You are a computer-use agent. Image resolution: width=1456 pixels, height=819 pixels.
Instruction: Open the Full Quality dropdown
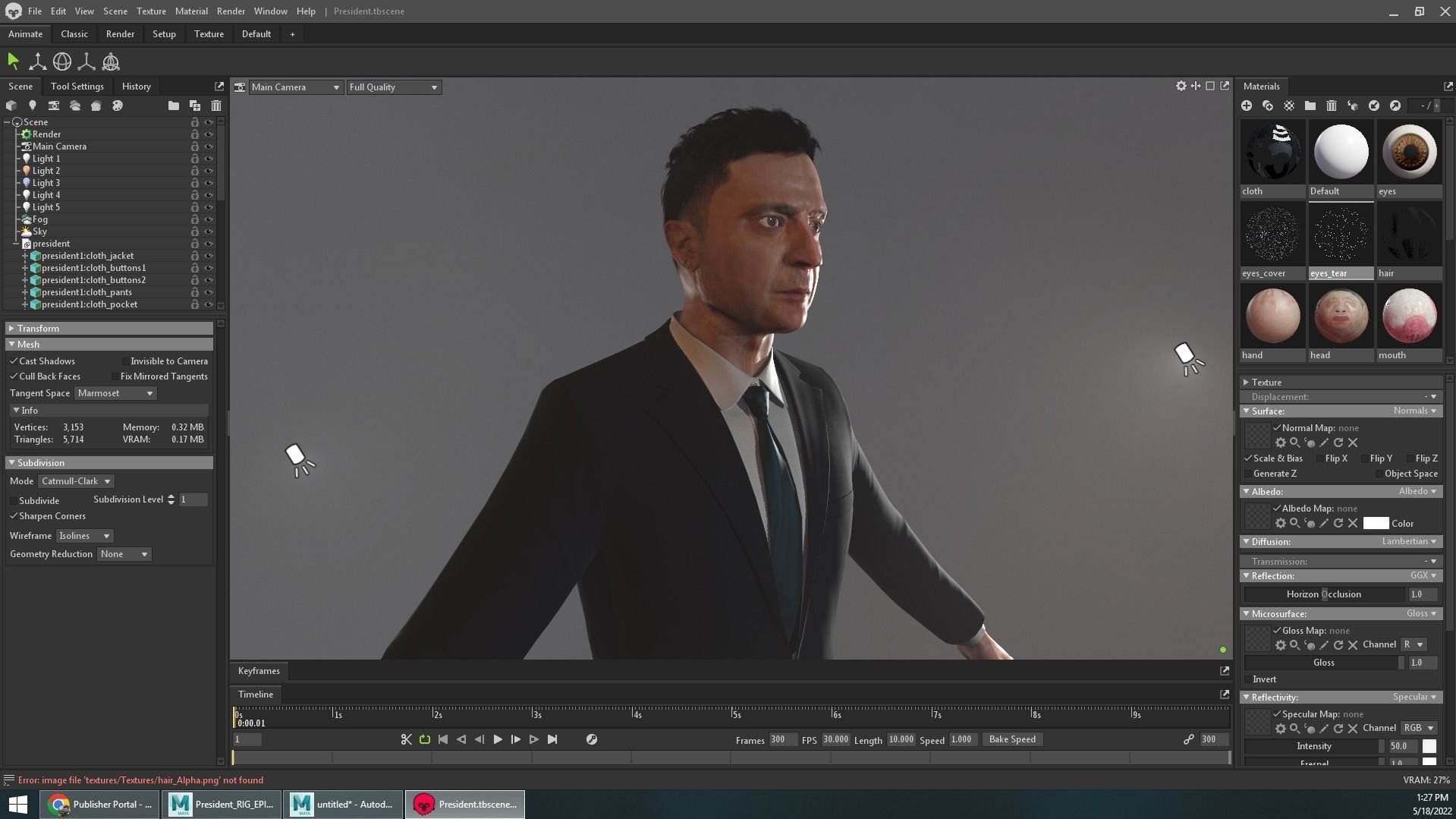point(393,87)
